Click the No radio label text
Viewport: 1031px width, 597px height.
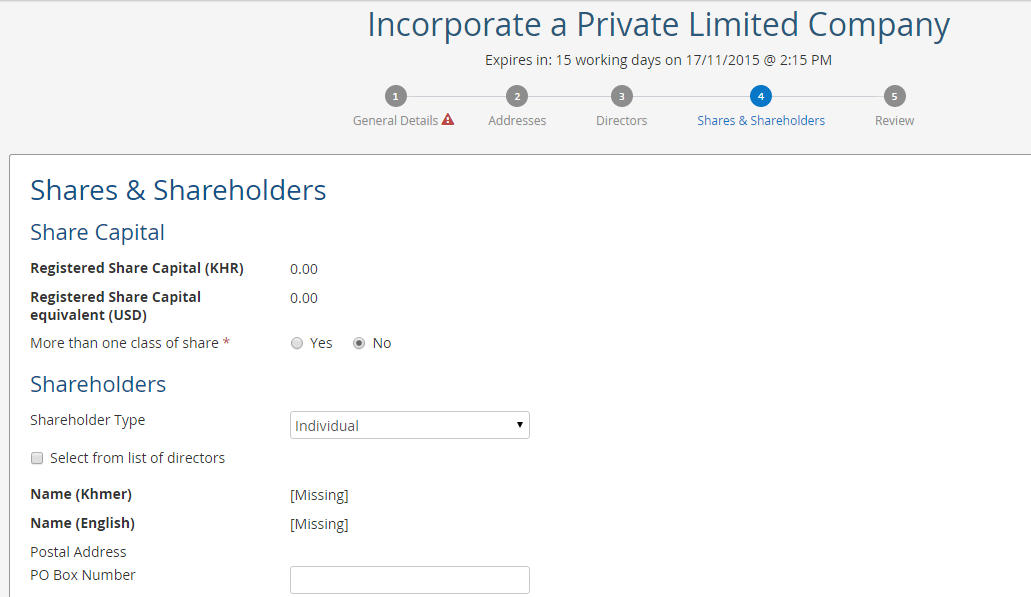tap(382, 343)
